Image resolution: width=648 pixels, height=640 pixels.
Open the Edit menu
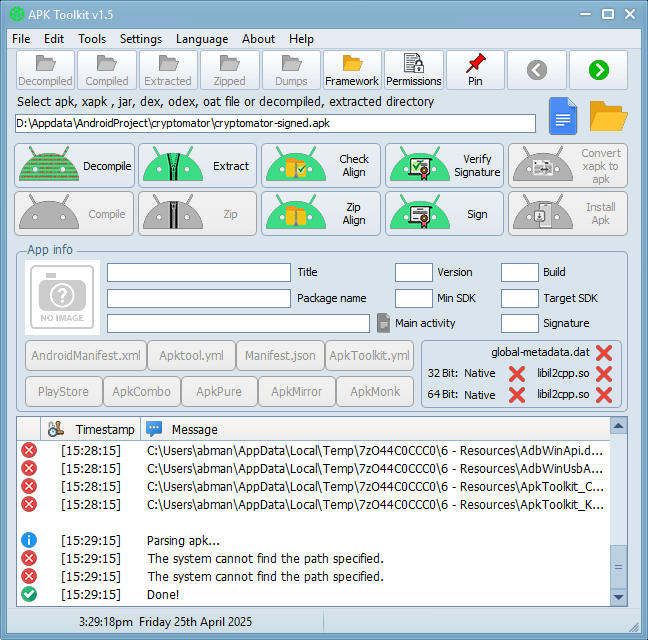(x=54, y=39)
